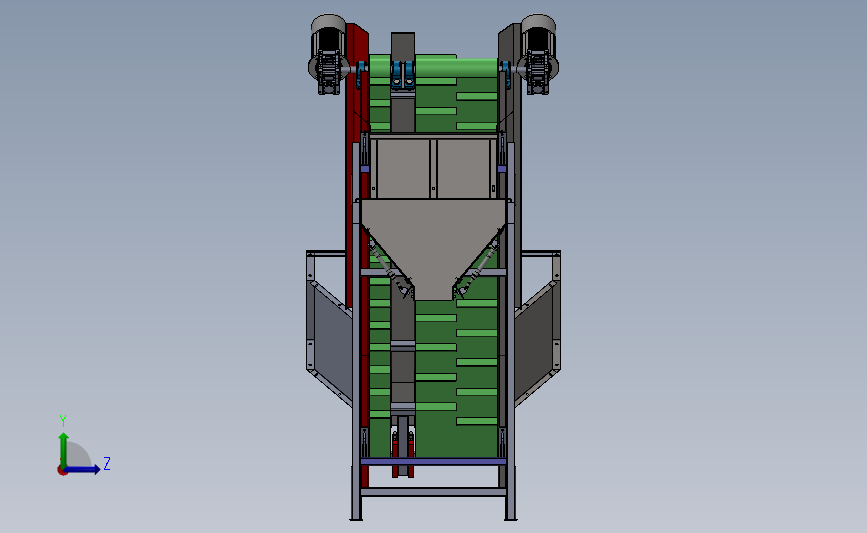Image resolution: width=867 pixels, height=533 pixels.
Task: Click the green Y axis of the orientation triad
Action: [64, 450]
